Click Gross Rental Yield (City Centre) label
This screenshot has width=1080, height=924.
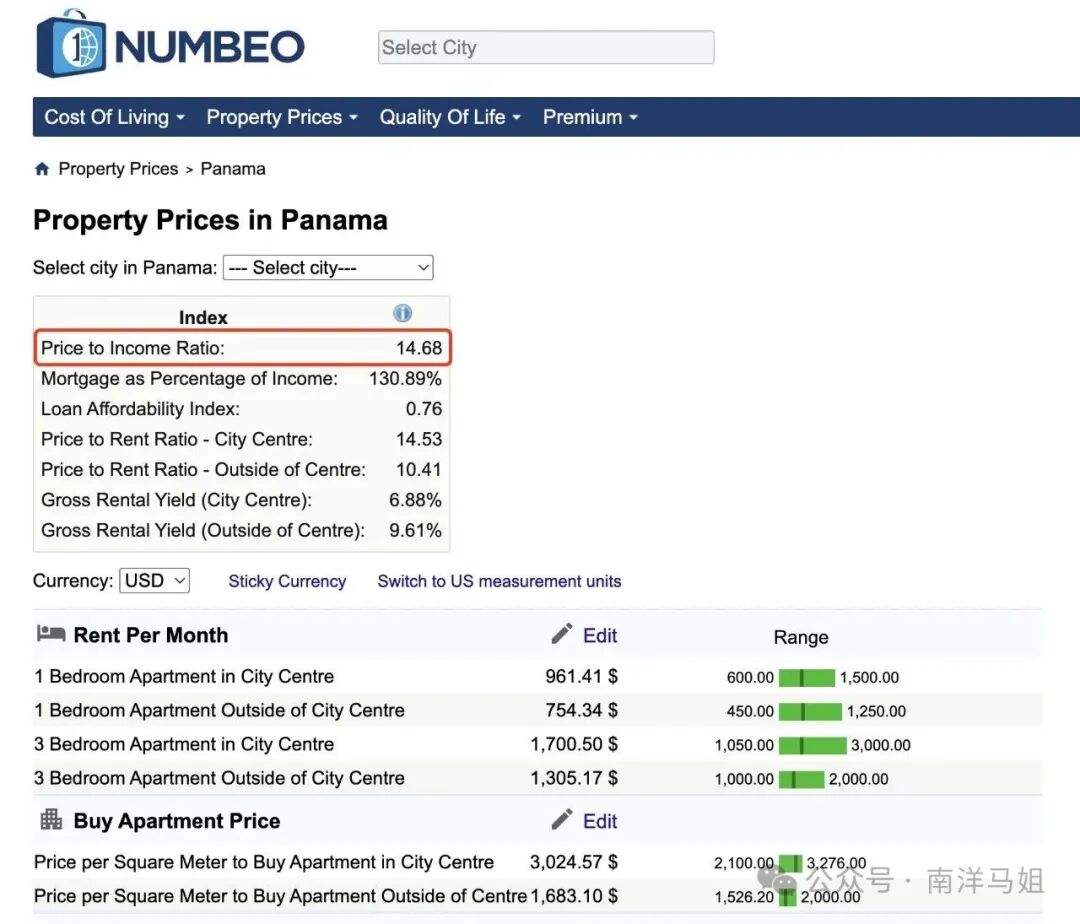[176, 500]
